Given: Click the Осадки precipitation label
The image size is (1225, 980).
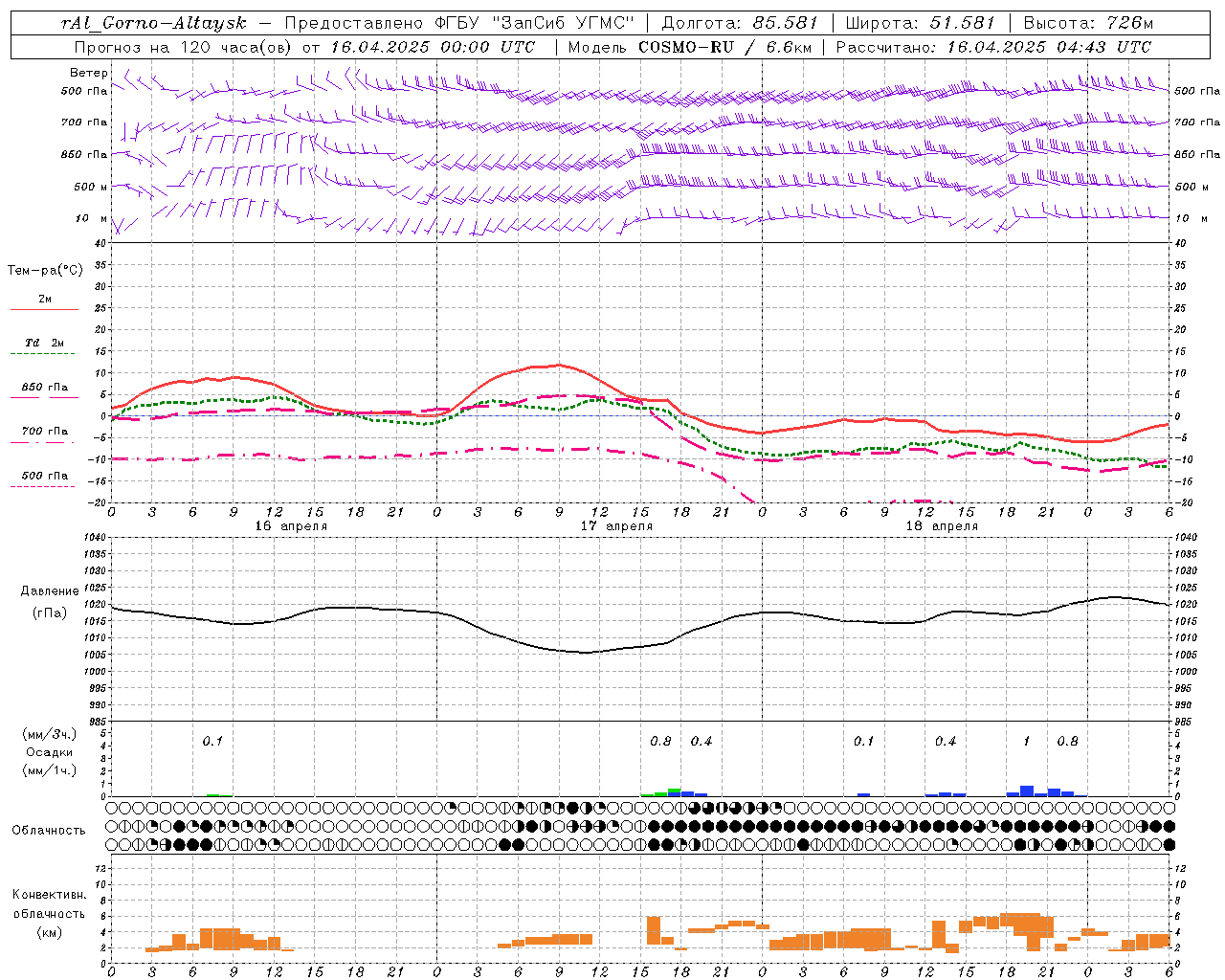Looking at the screenshot, I should [x=49, y=752].
